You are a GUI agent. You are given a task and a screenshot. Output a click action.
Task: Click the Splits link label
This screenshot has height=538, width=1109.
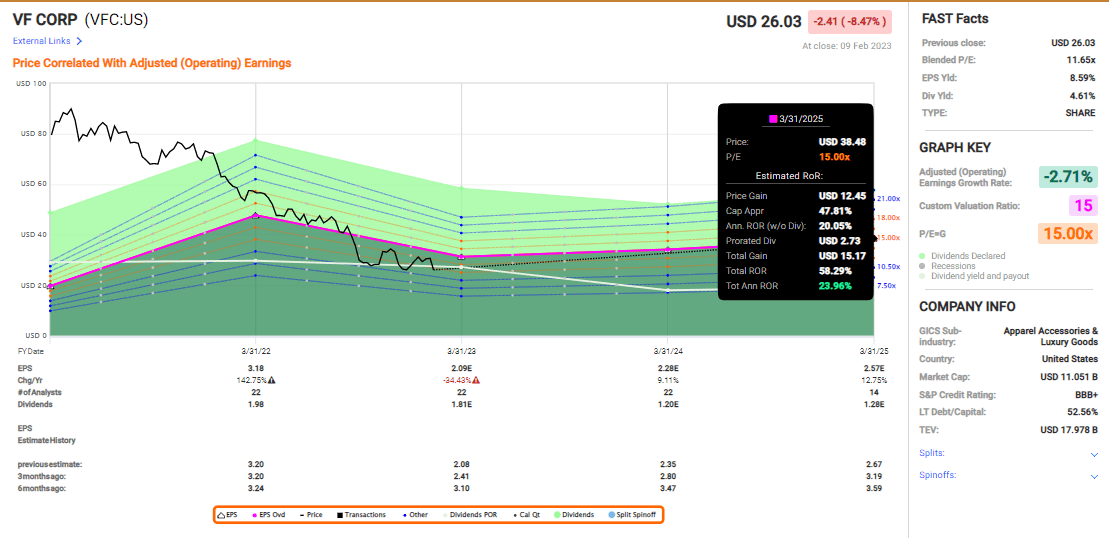932,453
